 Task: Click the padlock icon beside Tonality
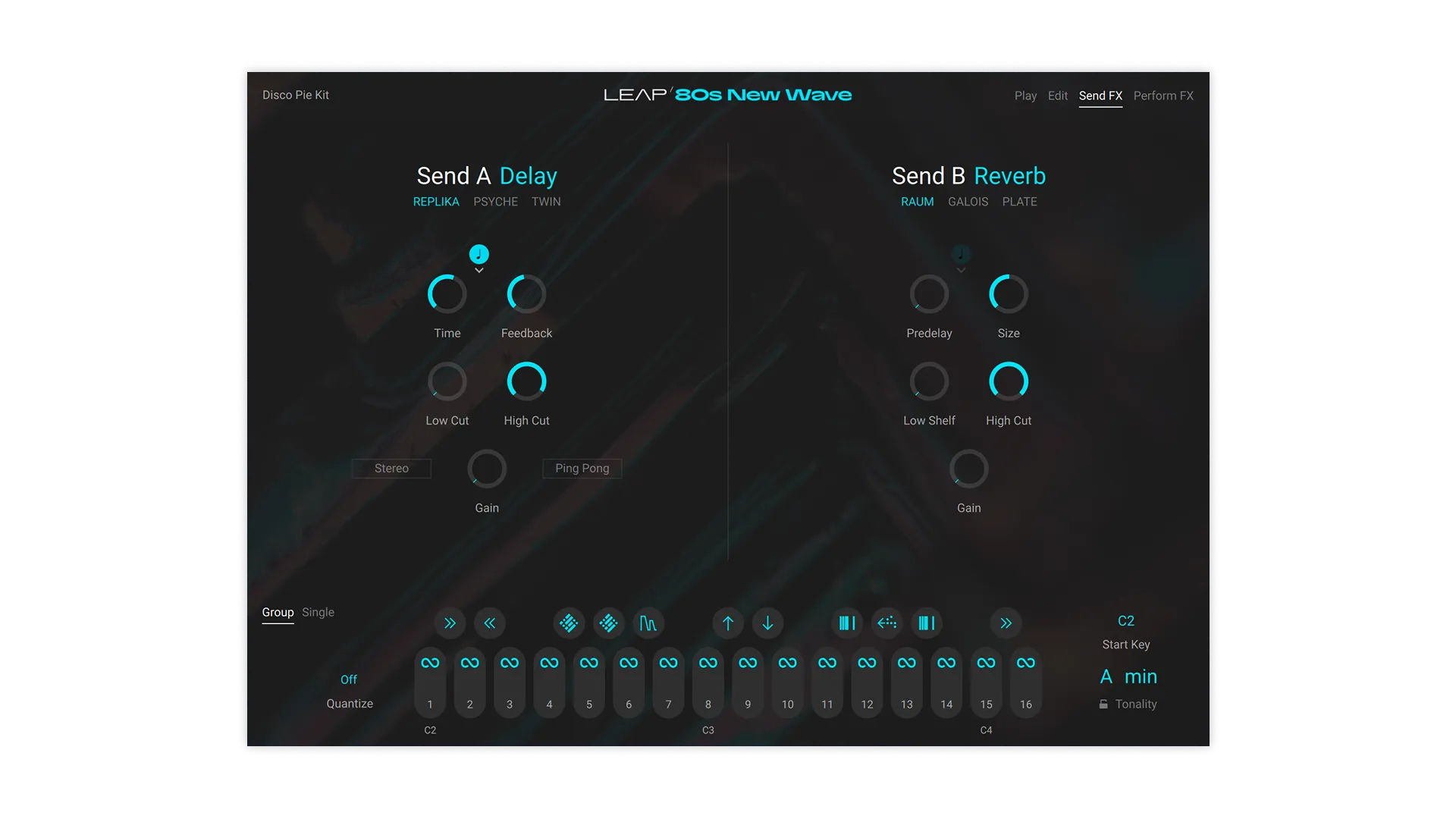click(1103, 704)
